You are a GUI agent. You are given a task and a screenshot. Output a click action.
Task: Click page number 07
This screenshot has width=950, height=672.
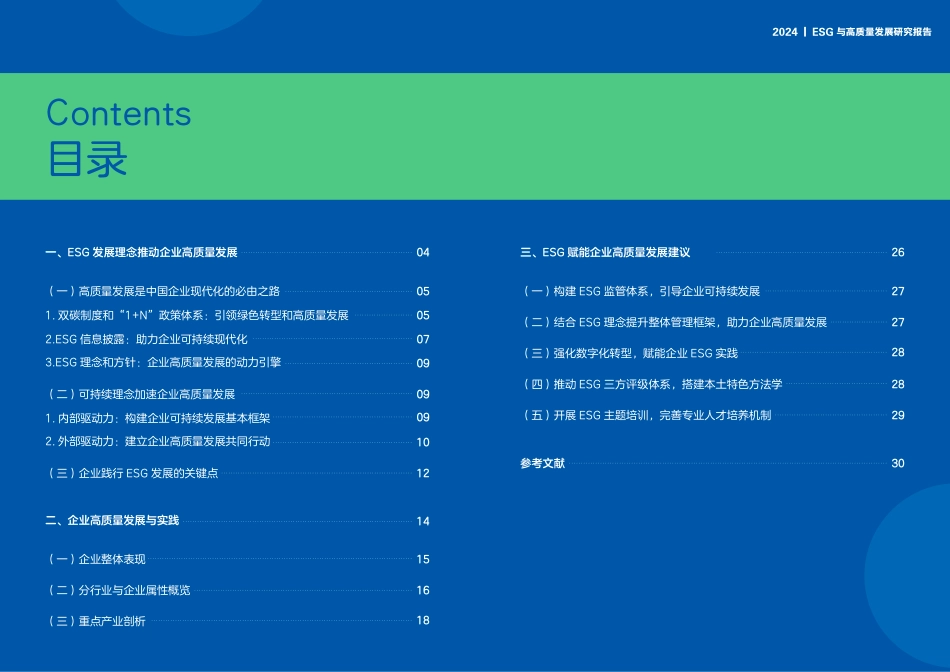pyautogui.click(x=423, y=339)
